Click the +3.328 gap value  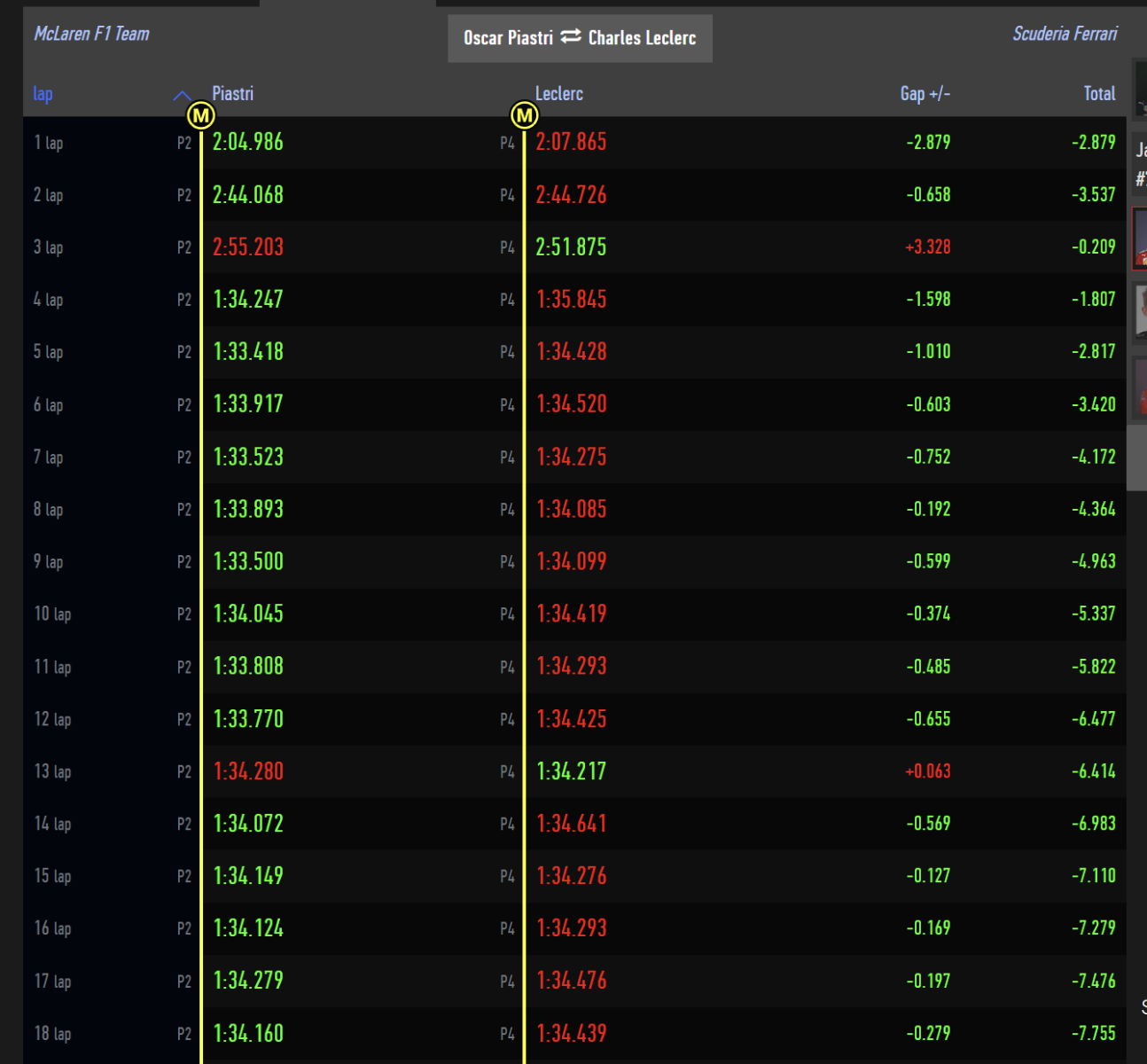tap(927, 247)
